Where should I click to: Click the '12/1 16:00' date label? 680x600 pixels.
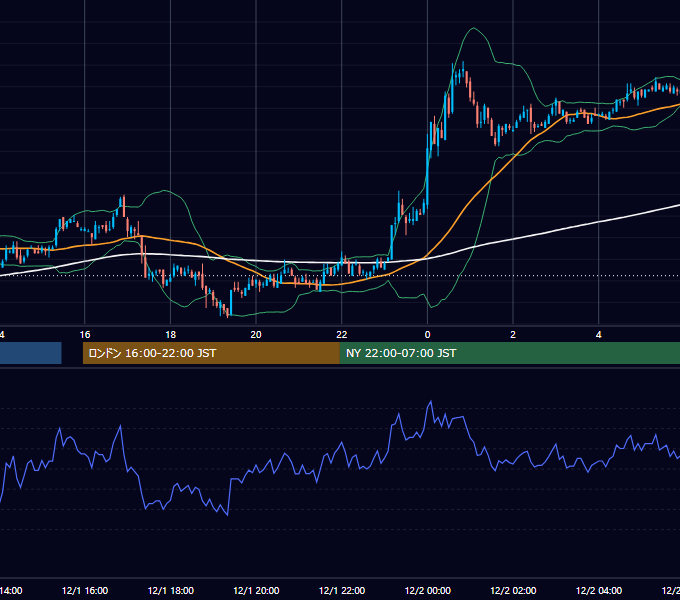[85, 590]
